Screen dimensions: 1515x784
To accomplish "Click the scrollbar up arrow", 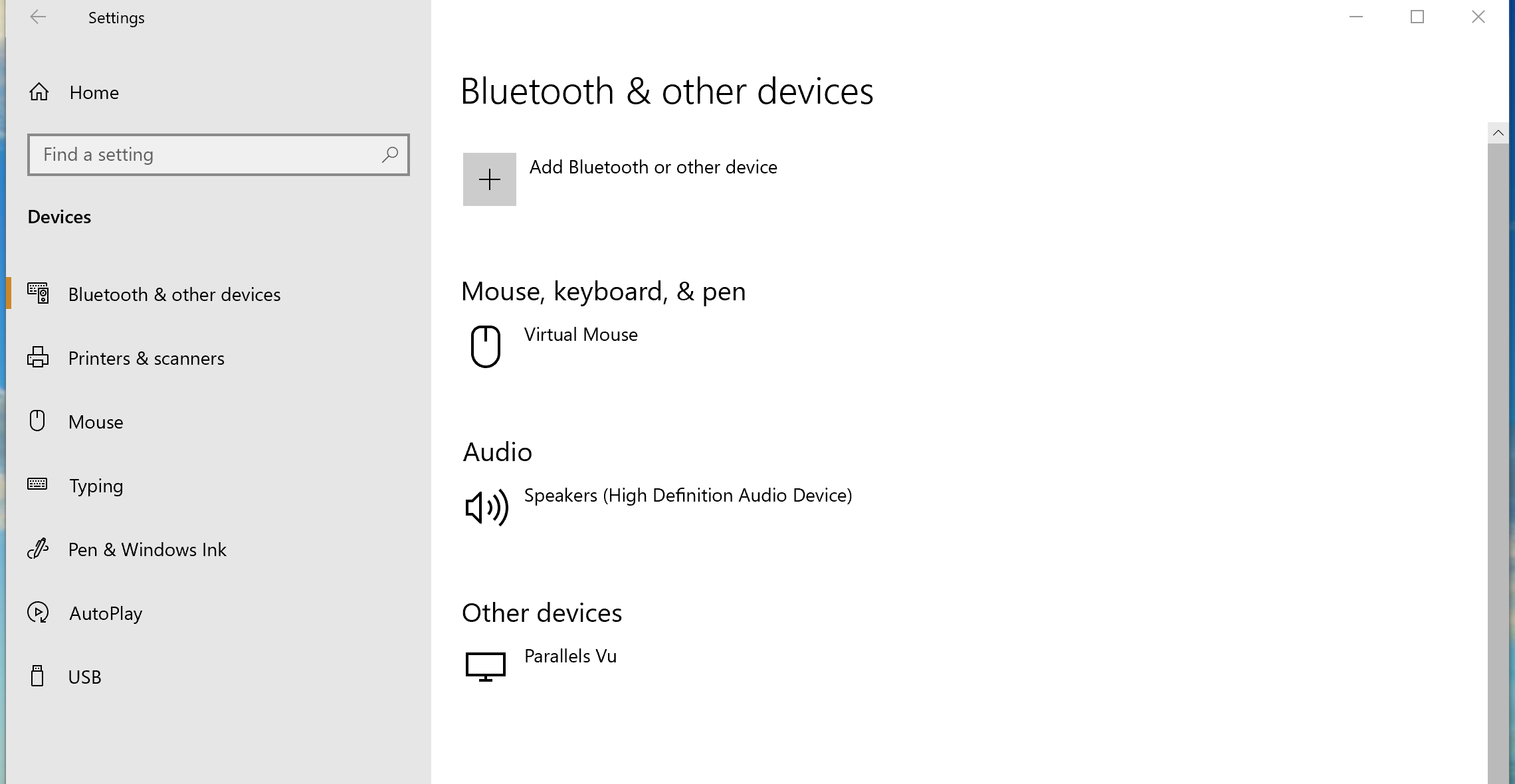I will 1498,133.
